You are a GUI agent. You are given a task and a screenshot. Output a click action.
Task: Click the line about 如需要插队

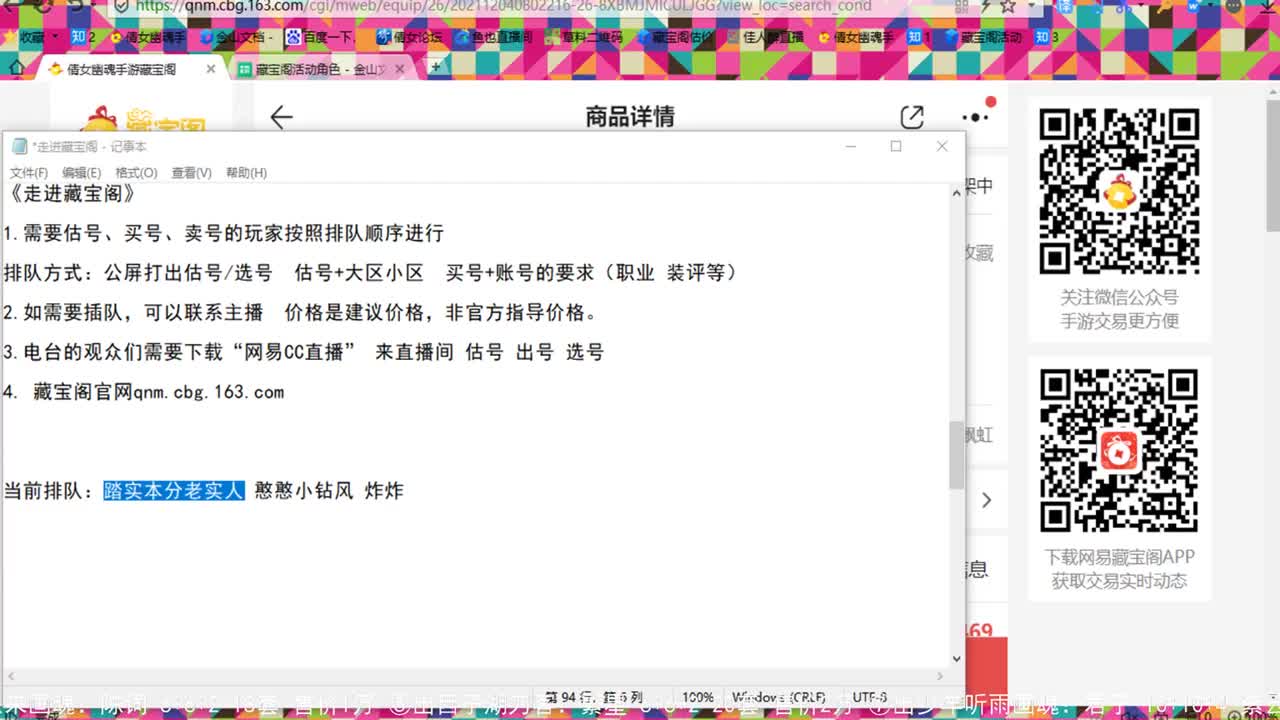(301, 312)
